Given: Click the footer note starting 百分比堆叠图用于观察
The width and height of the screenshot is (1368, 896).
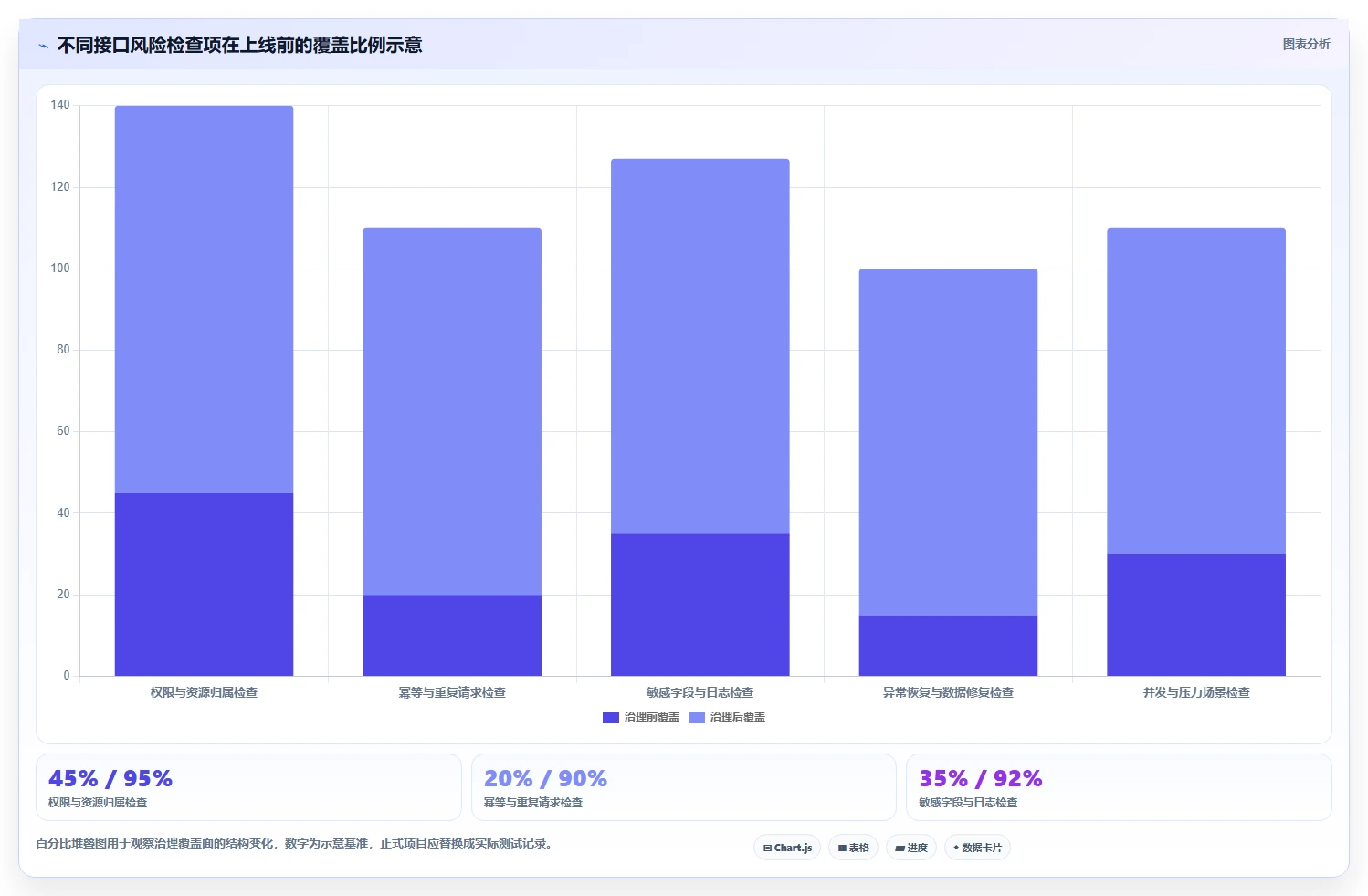Looking at the screenshot, I should [295, 843].
